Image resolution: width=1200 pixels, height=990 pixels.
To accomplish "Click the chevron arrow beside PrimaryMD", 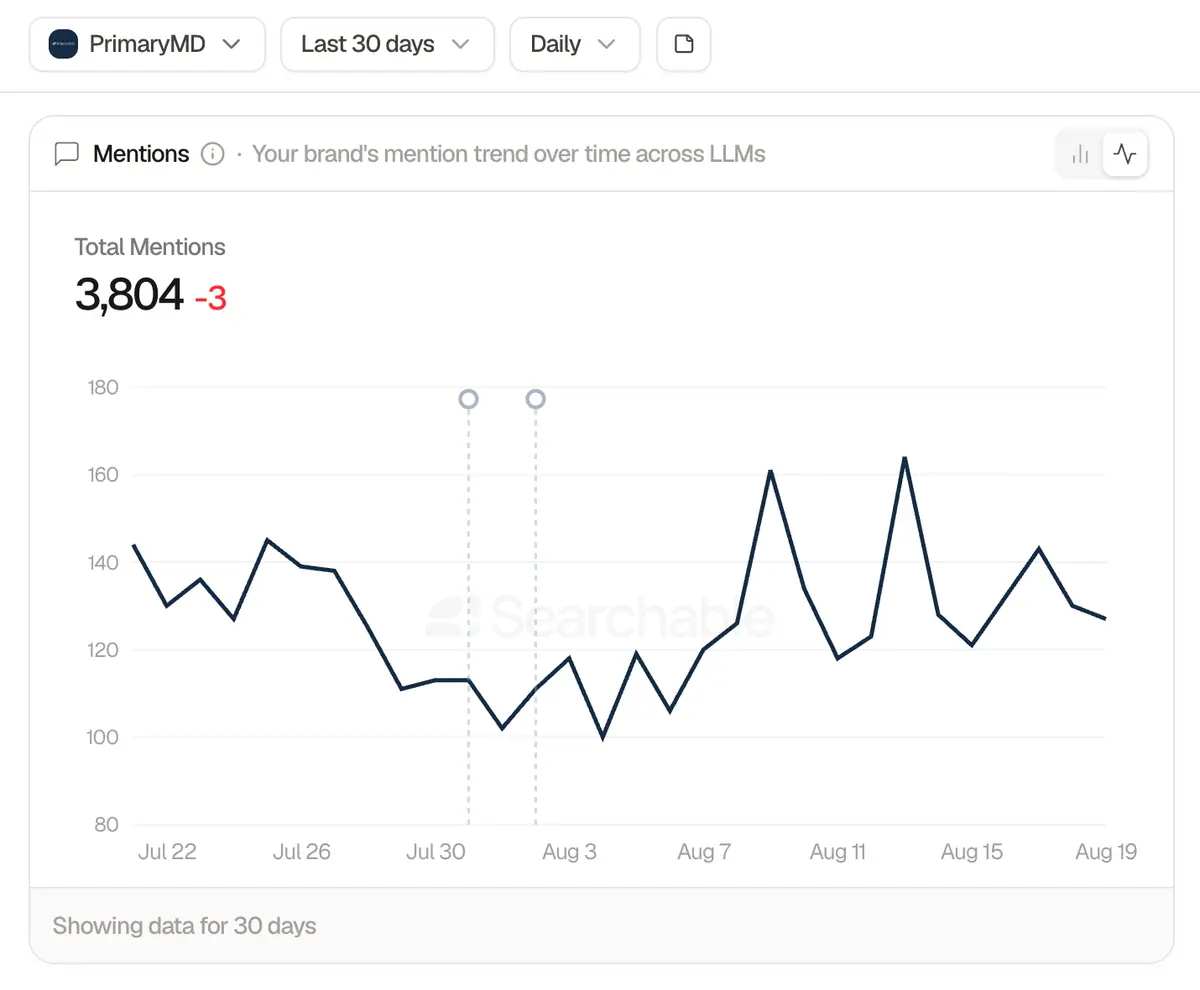I will point(231,44).
